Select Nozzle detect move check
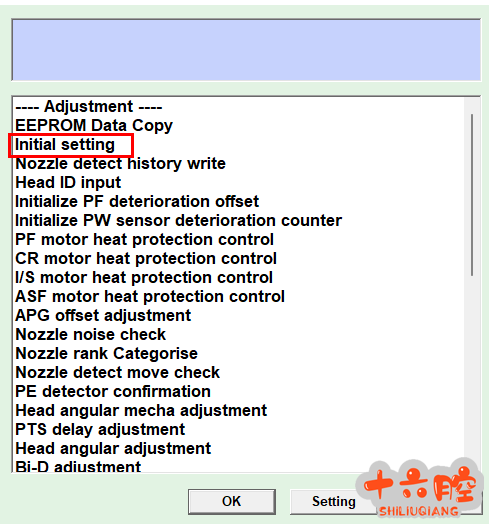Image resolution: width=489 pixels, height=524 pixels. (x=118, y=373)
